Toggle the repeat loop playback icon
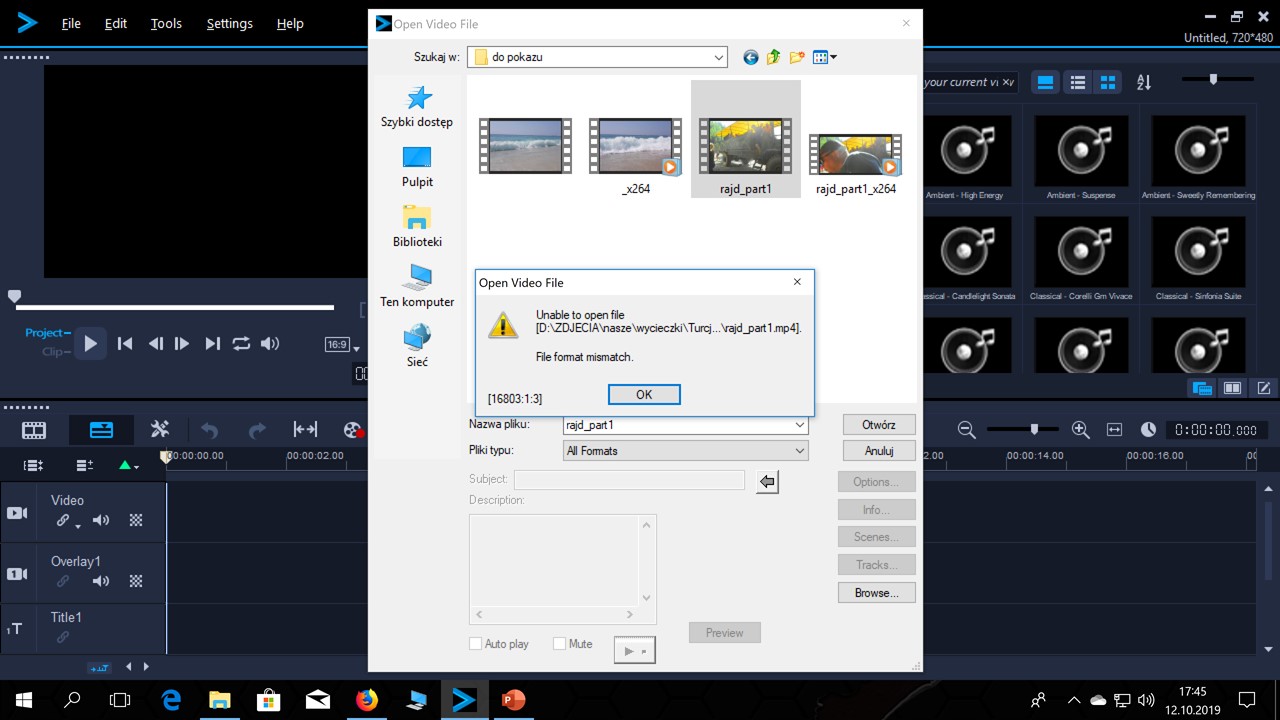Image resolution: width=1280 pixels, height=720 pixels. click(241, 344)
